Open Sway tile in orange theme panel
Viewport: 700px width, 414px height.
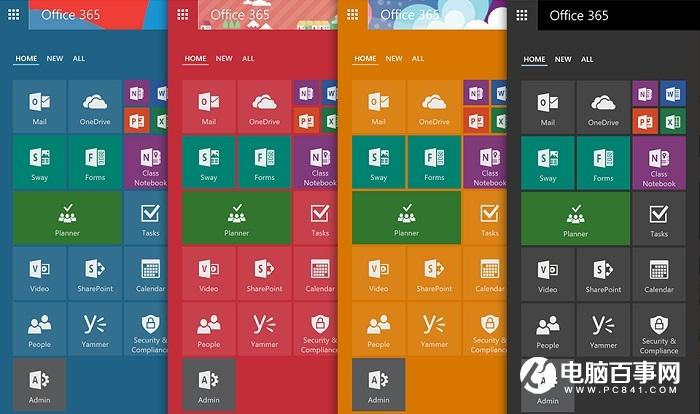pos(379,162)
